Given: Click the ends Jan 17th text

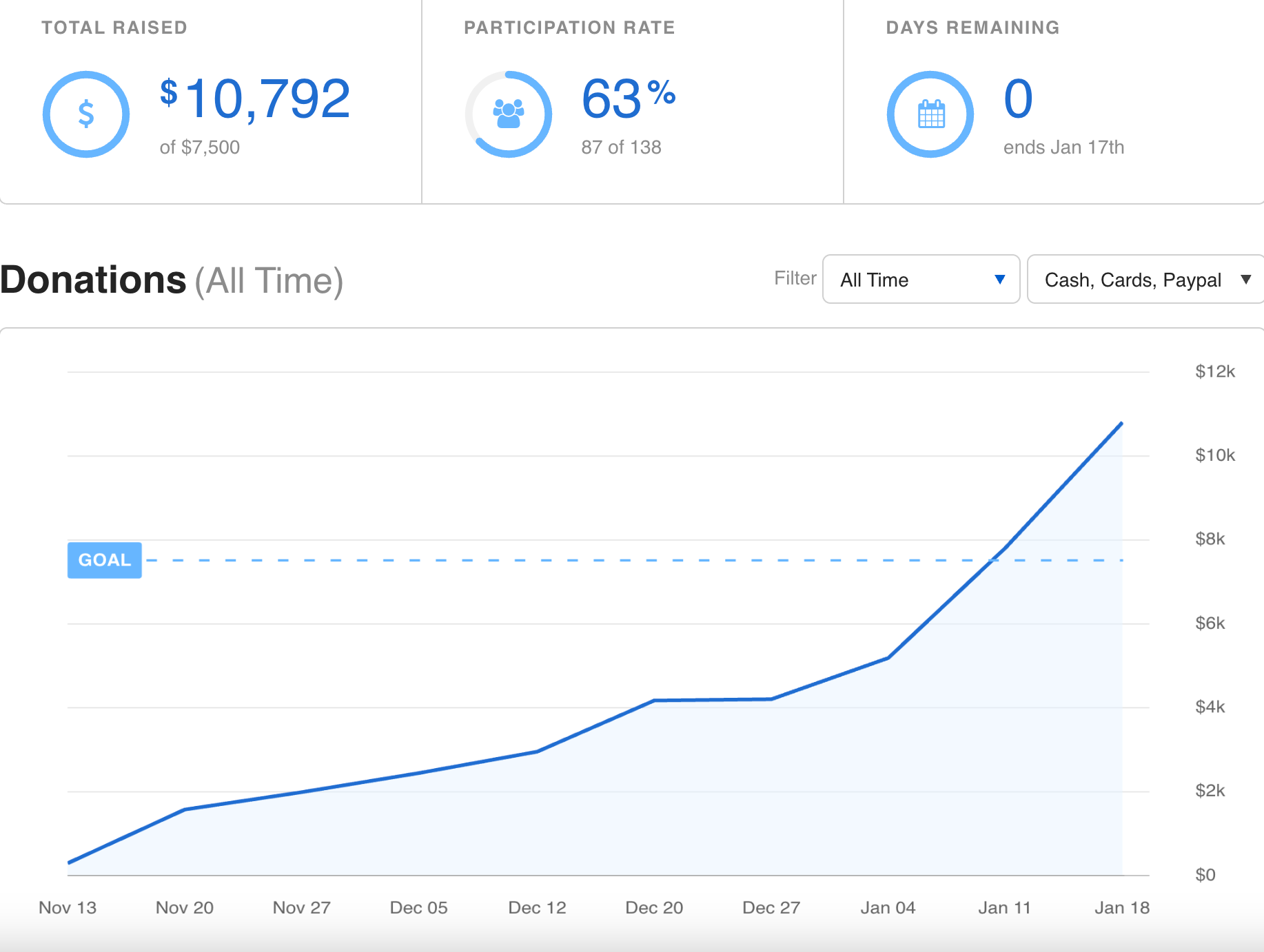Looking at the screenshot, I should [1064, 146].
